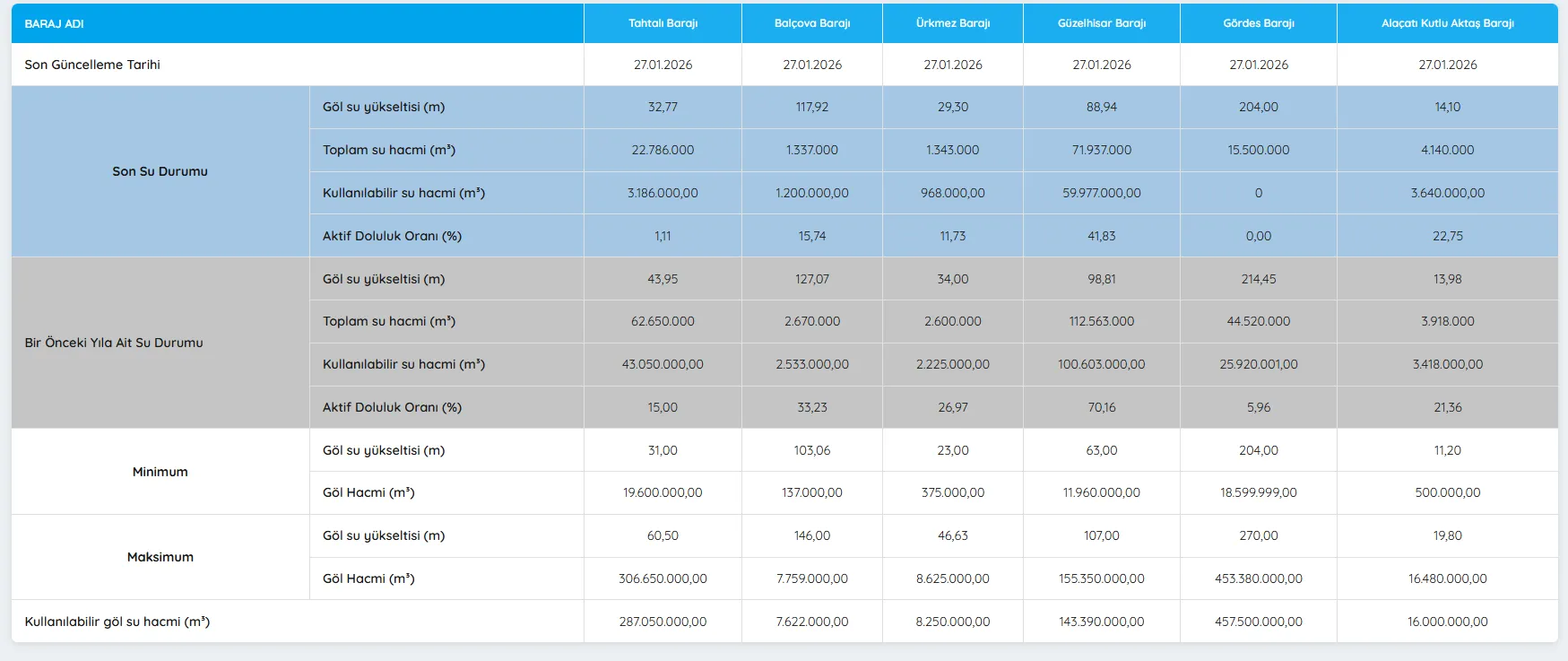Click the Balçova Barajı column header
Viewport: 1568px width, 661px height.
click(811, 23)
